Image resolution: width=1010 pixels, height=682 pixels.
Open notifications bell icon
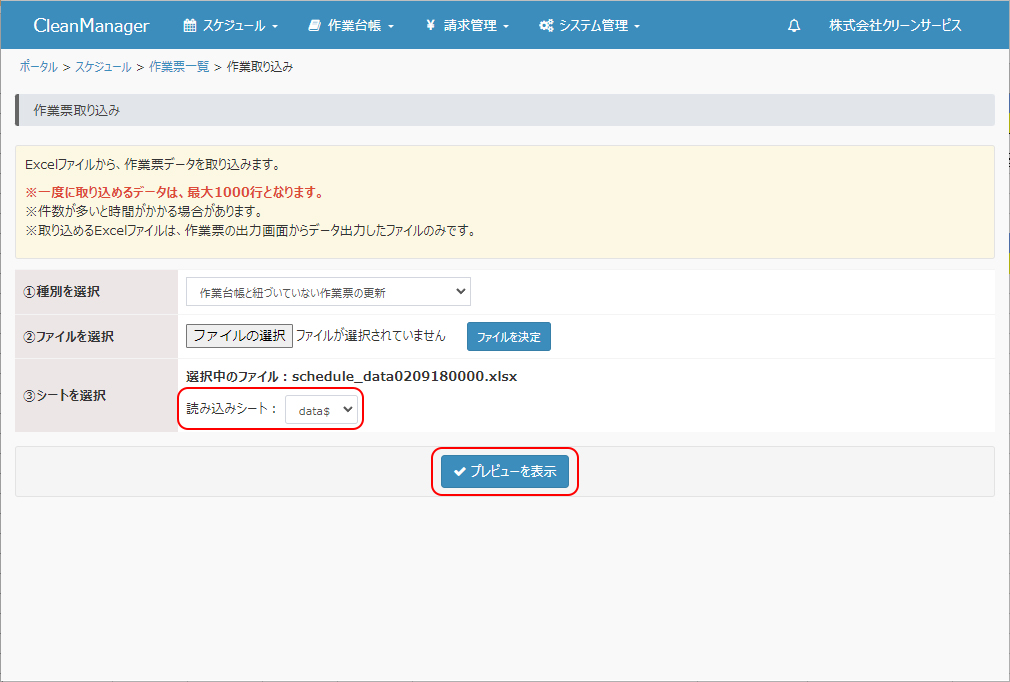tap(794, 26)
